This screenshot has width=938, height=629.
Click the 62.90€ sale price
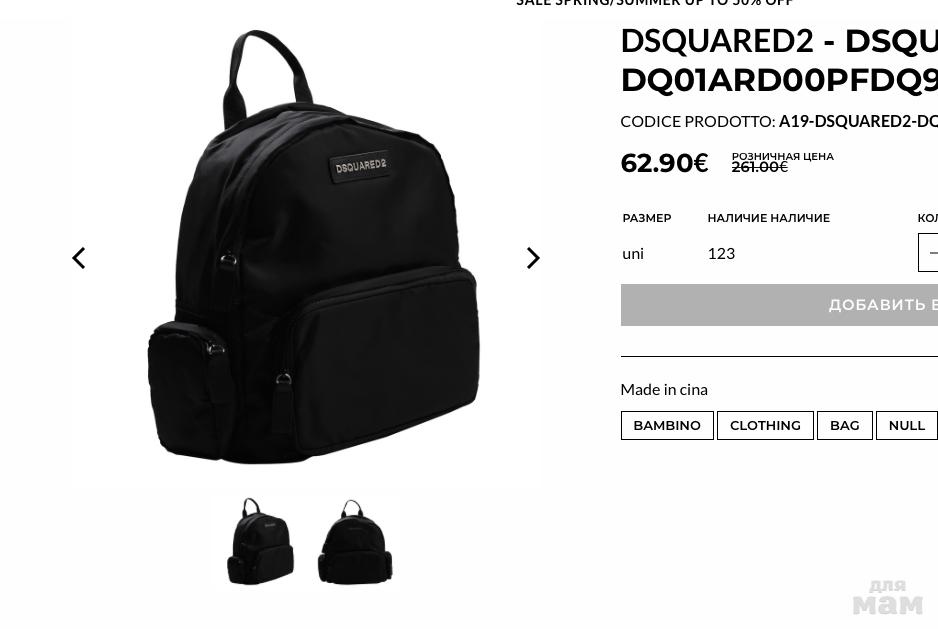tap(664, 163)
